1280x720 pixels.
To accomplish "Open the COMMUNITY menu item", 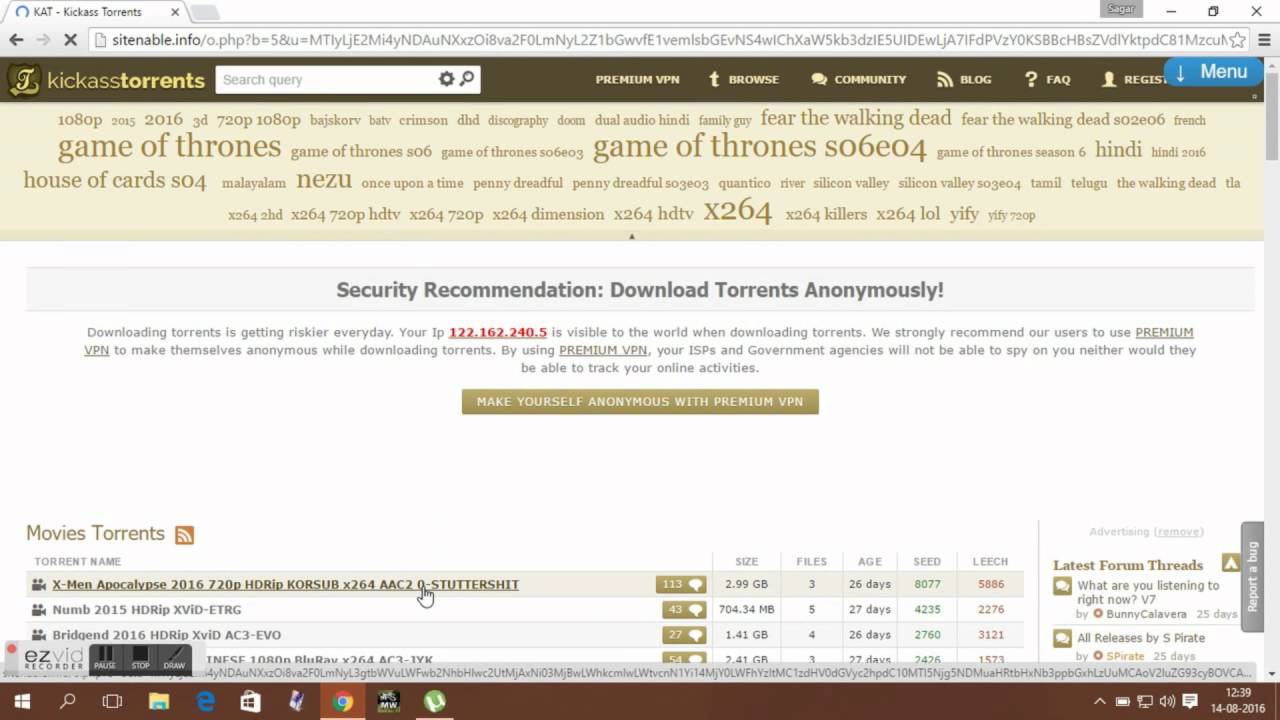I will click(x=859, y=79).
